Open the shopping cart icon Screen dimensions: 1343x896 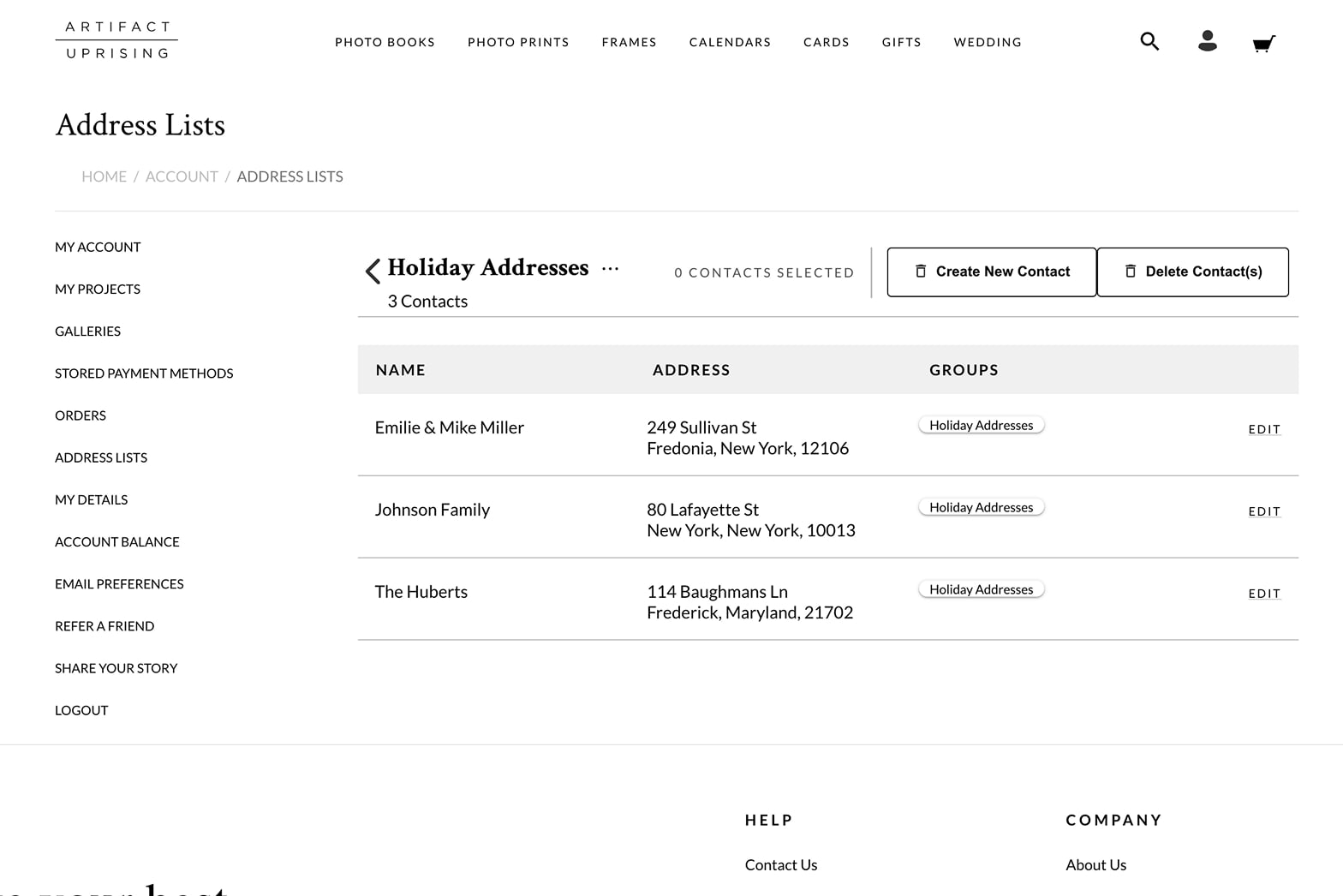point(1263,43)
